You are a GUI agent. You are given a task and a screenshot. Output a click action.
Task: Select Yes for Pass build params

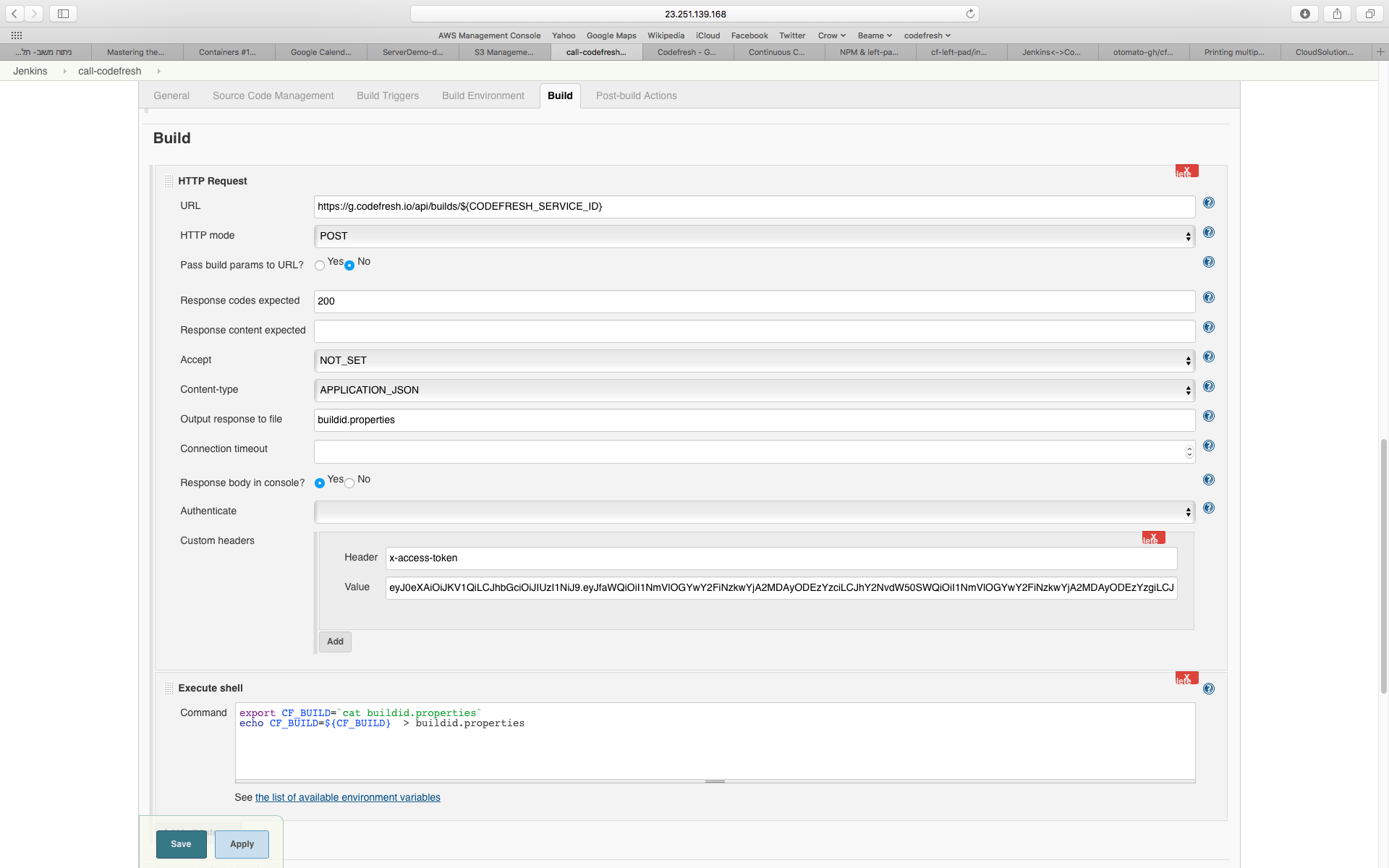[x=320, y=265]
